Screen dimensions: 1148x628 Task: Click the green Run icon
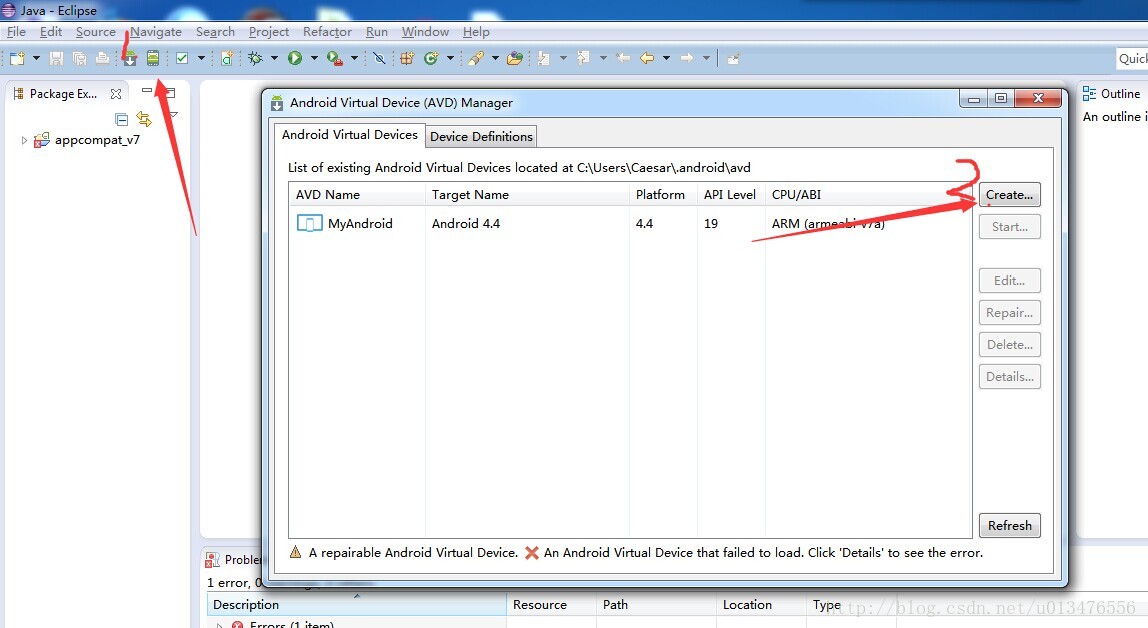point(295,59)
